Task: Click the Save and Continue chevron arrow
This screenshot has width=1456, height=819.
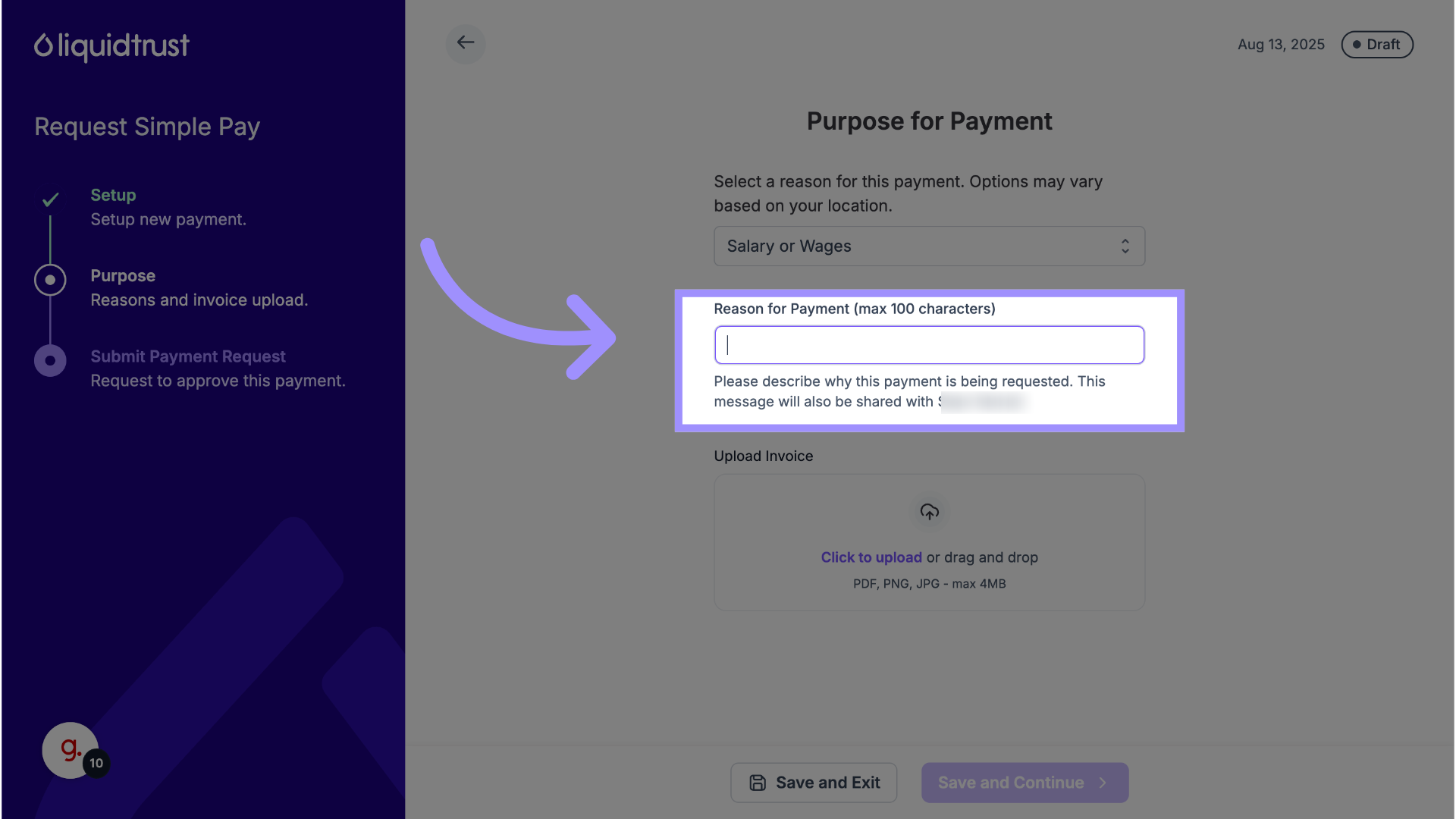Action: point(1103,783)
